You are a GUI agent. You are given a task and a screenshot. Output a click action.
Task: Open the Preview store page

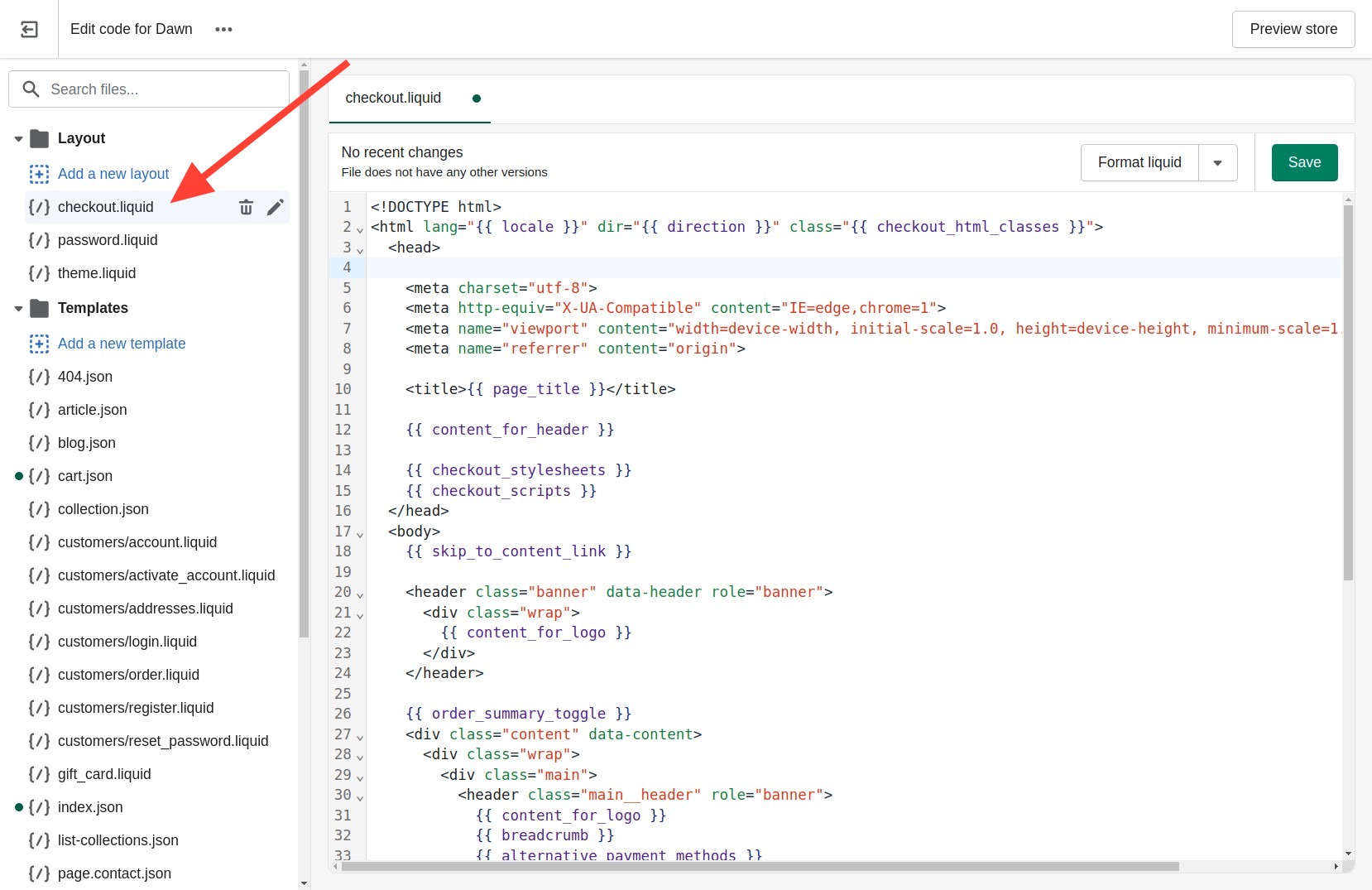click(x=1293, y=29)
